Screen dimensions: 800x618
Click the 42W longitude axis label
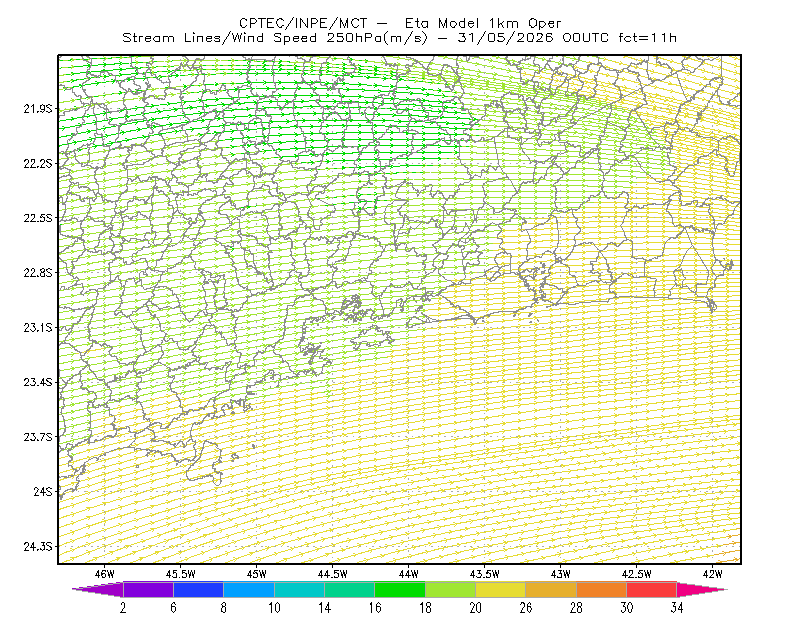712,574
